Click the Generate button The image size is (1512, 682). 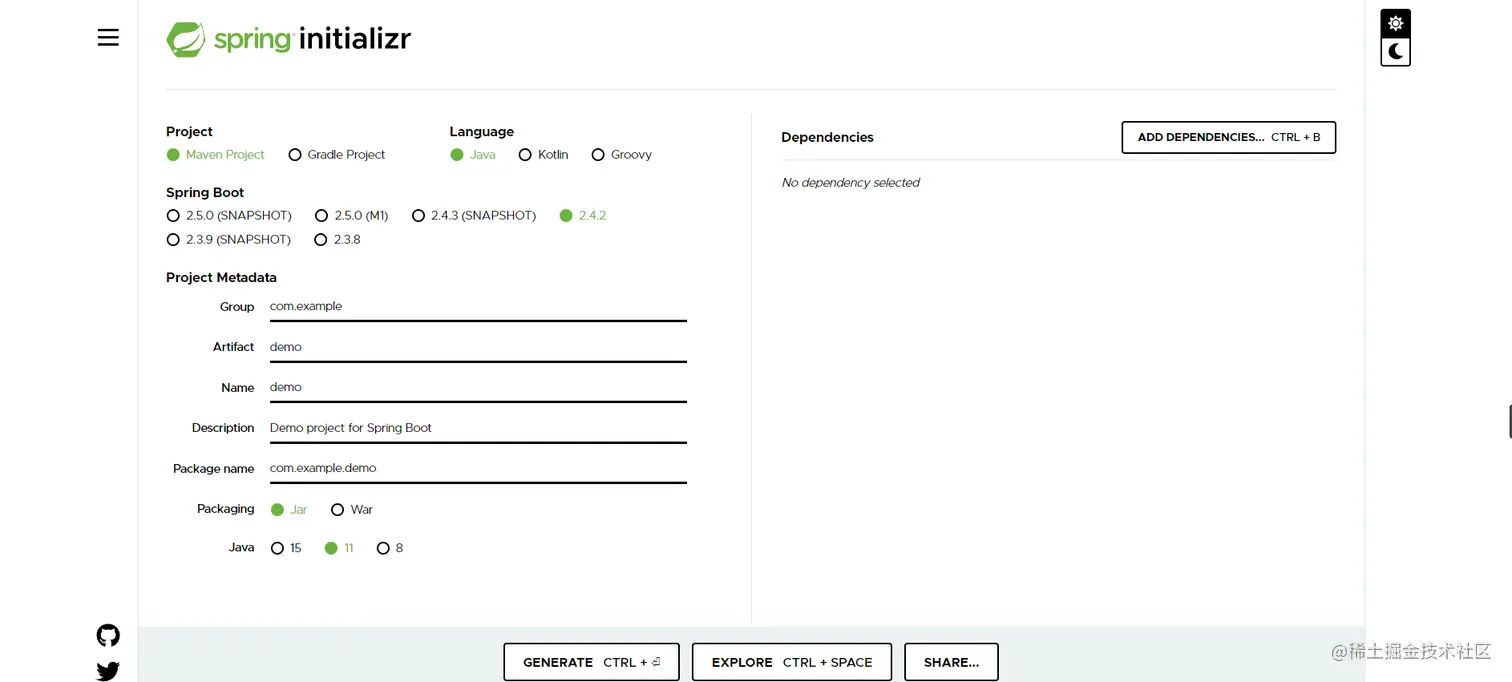(x=591, y=662)
